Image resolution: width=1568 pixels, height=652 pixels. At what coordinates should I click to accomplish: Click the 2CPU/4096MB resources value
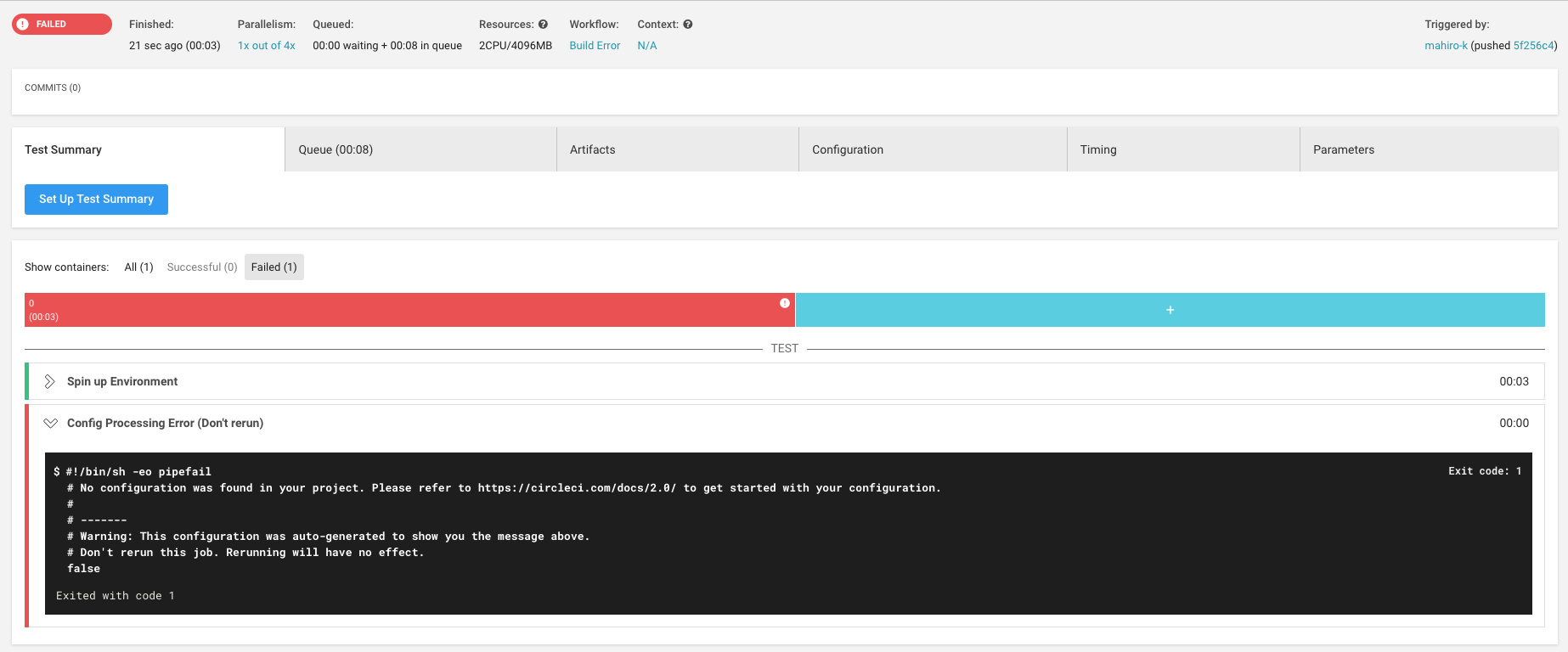(516, 46)
